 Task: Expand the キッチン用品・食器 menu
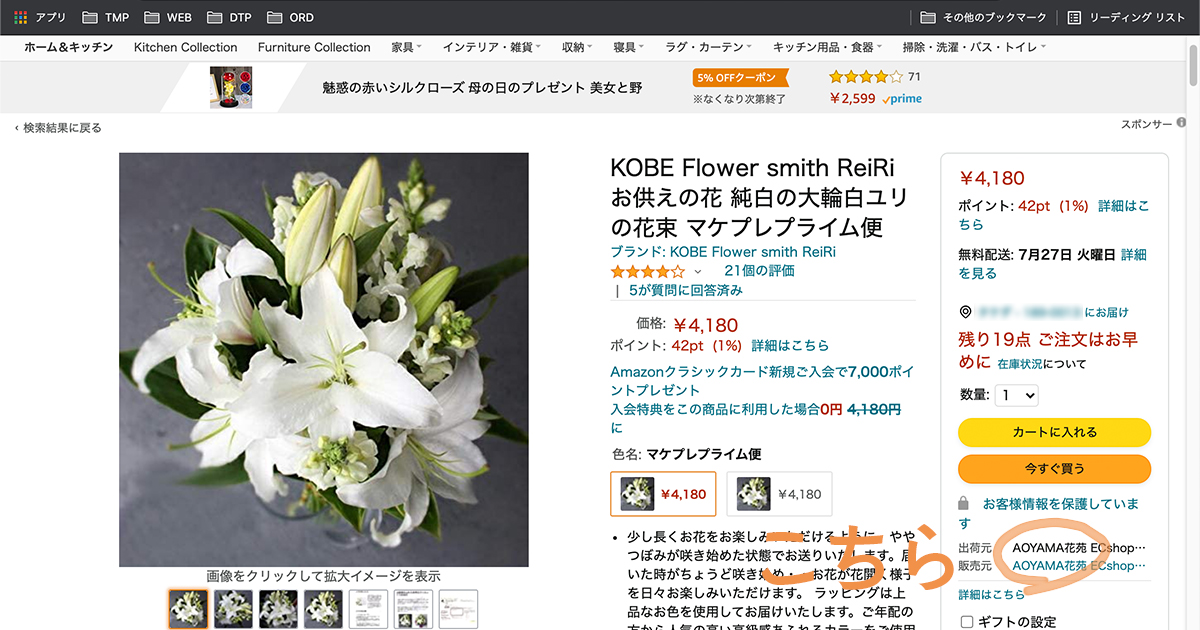828,47
